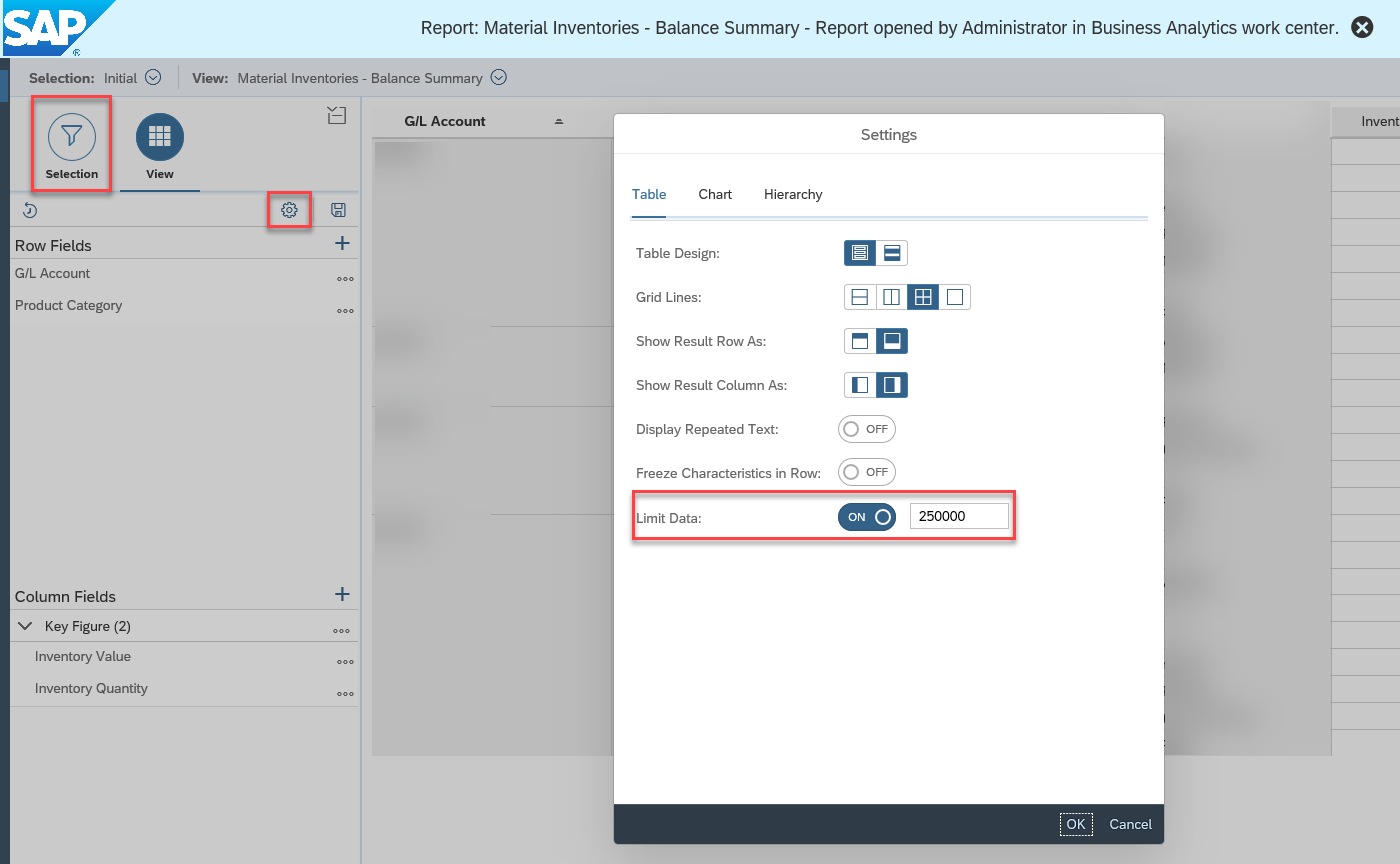The image size is (1400, 864).
Task: Open options for Product Category field
Action: 345,311
